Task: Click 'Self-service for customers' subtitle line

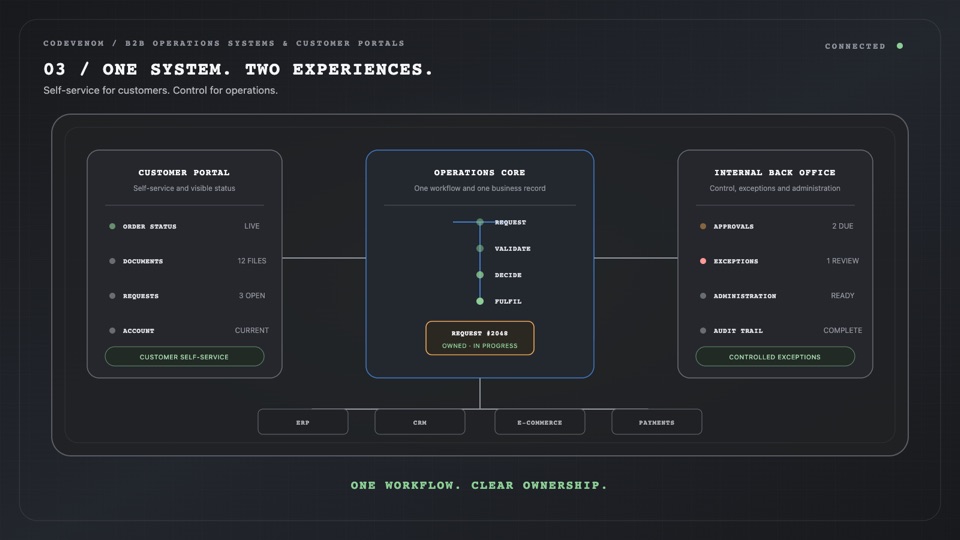Action: (160, 91)
